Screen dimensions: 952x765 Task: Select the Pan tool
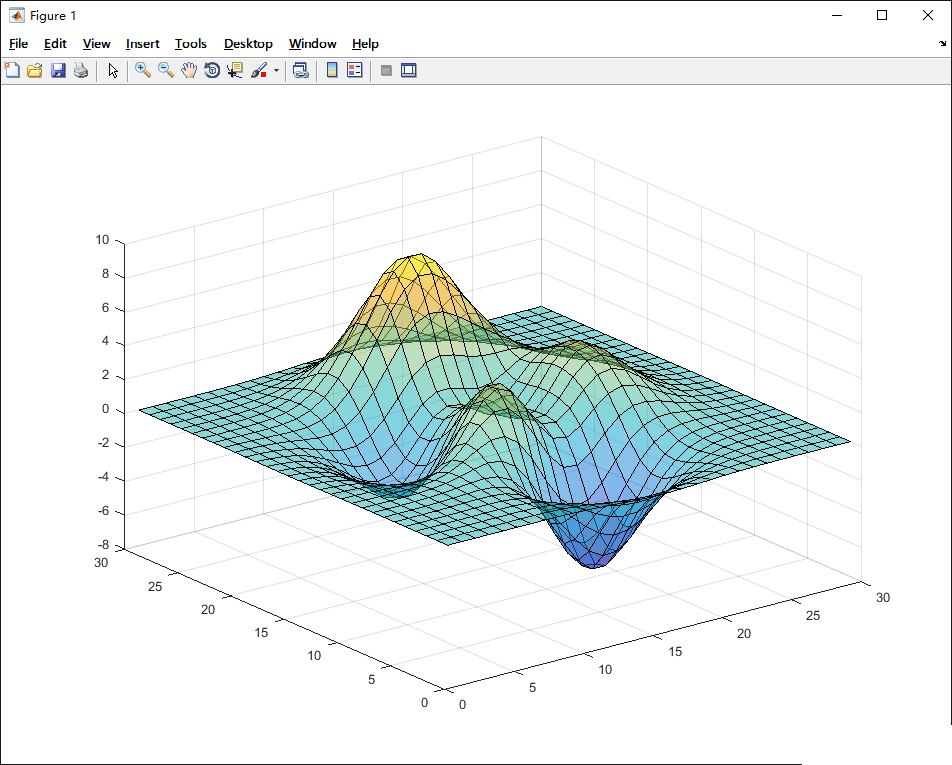coord(189,70)
